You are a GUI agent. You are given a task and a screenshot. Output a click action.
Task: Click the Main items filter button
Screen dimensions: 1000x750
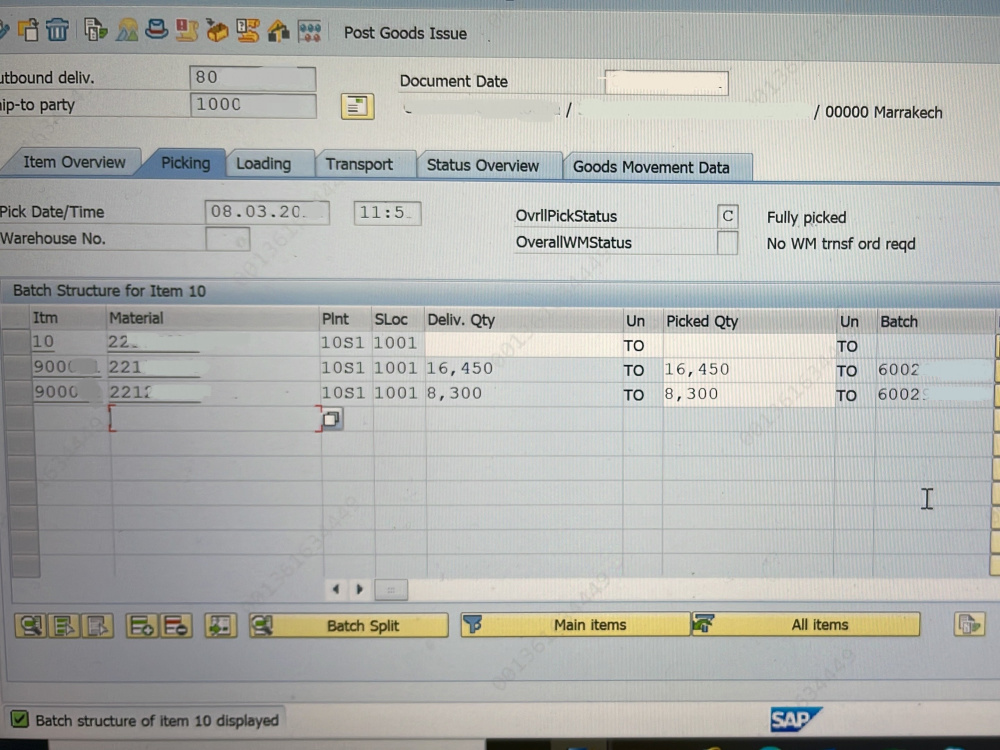(575, 625)
